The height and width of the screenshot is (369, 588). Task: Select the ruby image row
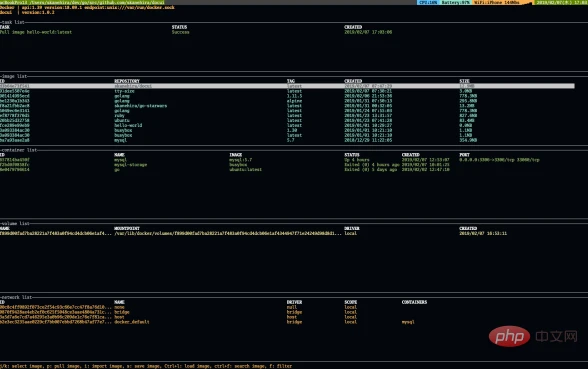[287, 116]
